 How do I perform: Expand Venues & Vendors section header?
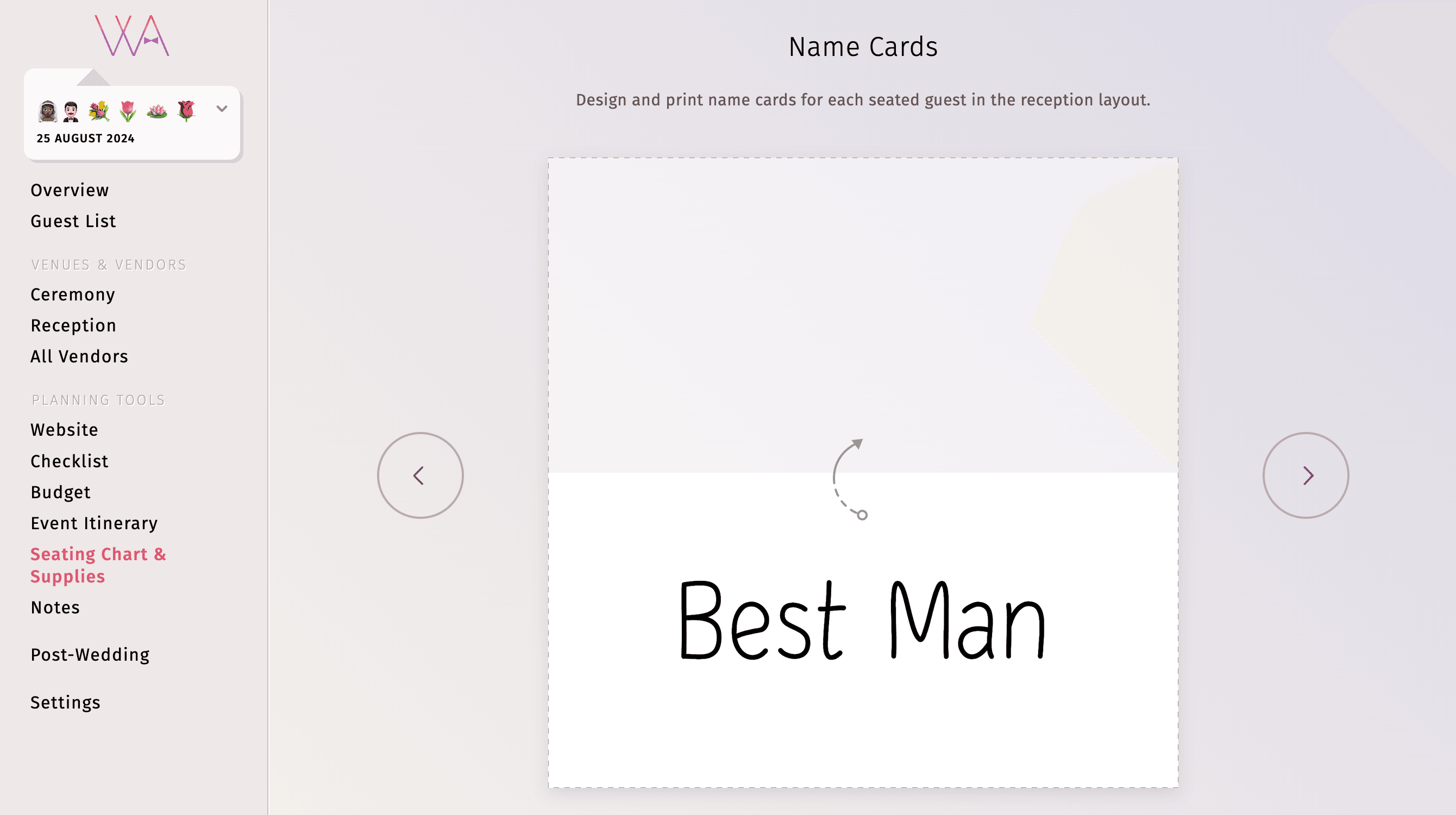pyautogui.click(x=109, y=263)
